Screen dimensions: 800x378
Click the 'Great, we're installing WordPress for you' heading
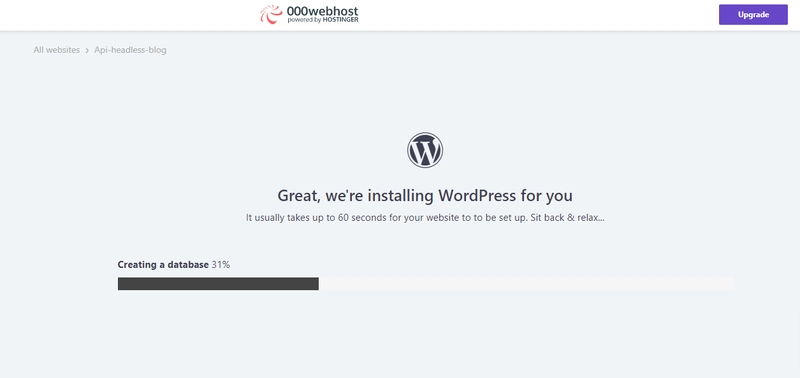pos(425,196)
